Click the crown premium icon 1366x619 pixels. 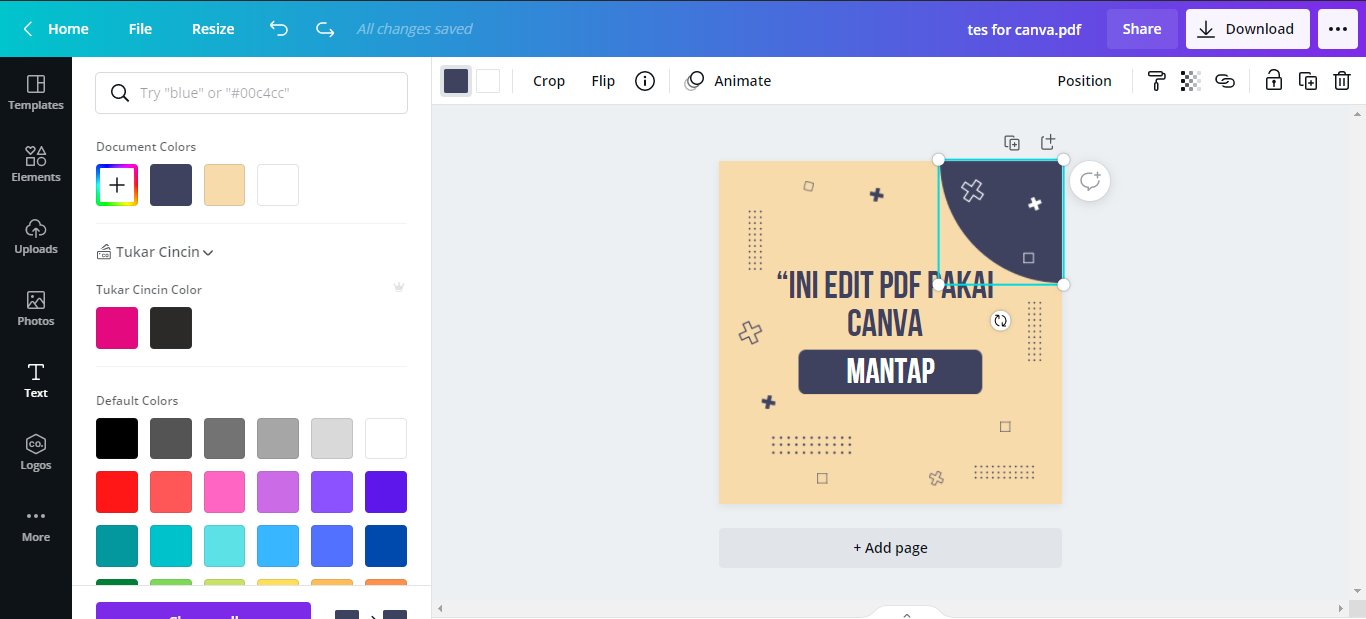tap(399, 288)
